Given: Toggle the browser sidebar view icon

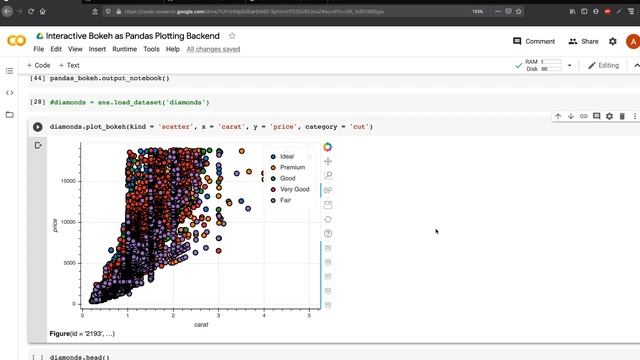Looking at the screenshot, I should 584,11.
